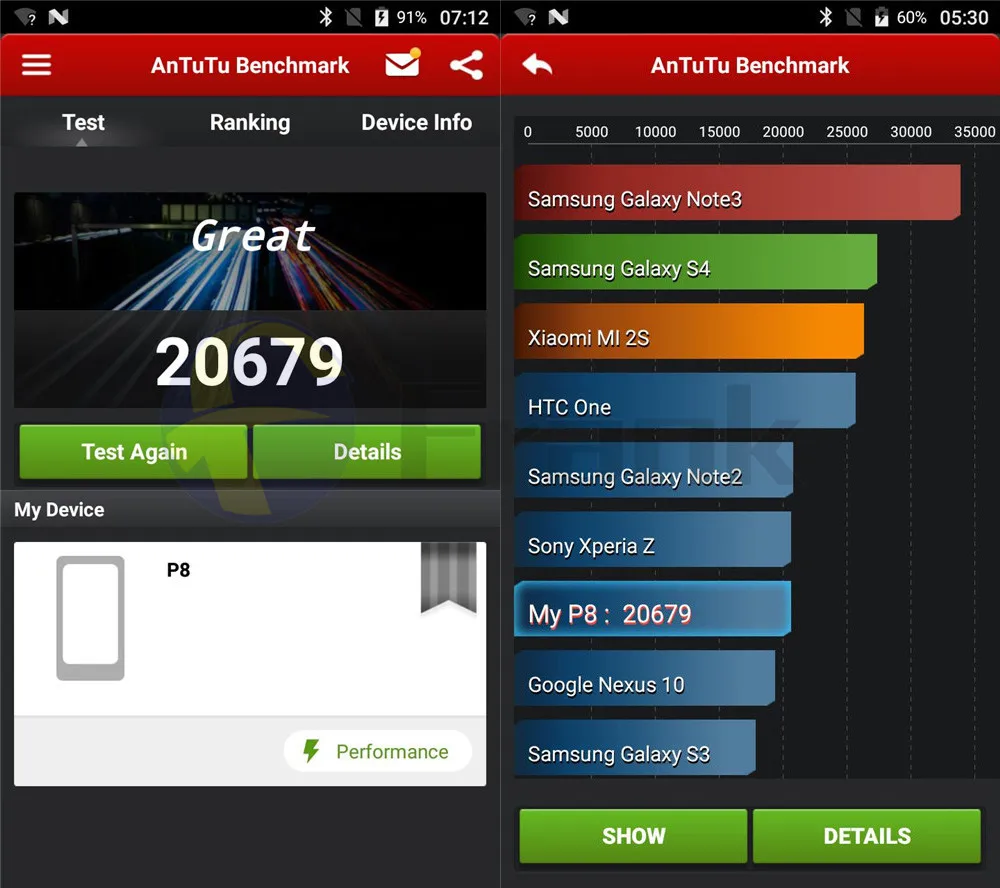Switch to the Test tab
The image size is (1000, 888).
coord(83,122)
